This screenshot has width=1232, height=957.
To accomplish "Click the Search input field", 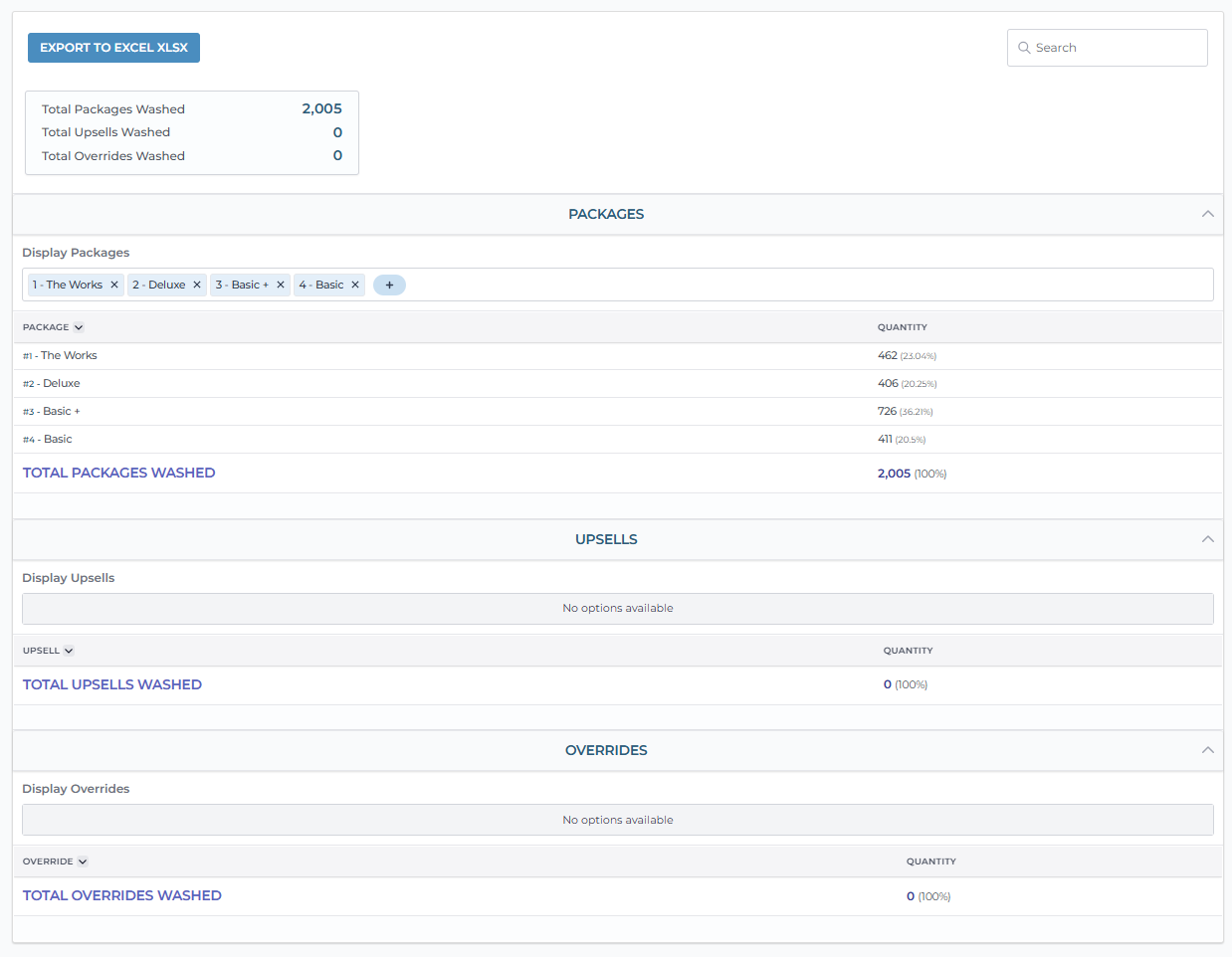I will [x=1117, y=48].
